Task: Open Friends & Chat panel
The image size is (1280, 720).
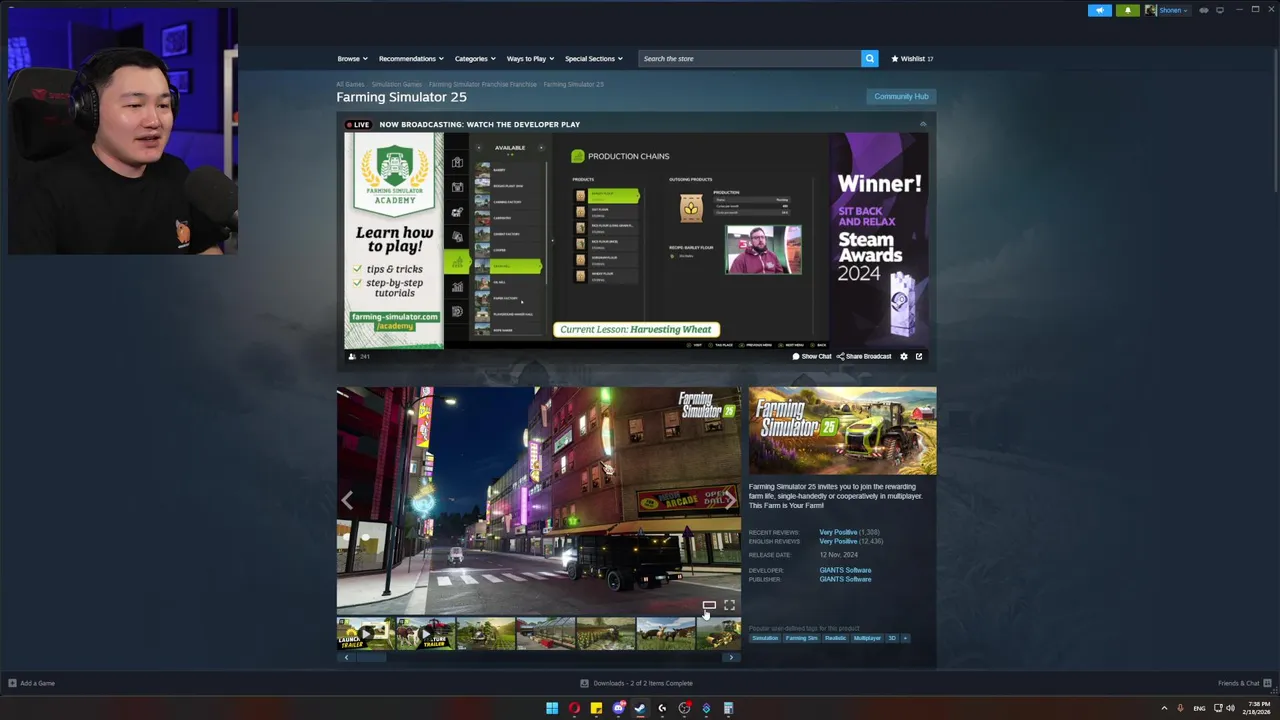Action: (1245, 683)
